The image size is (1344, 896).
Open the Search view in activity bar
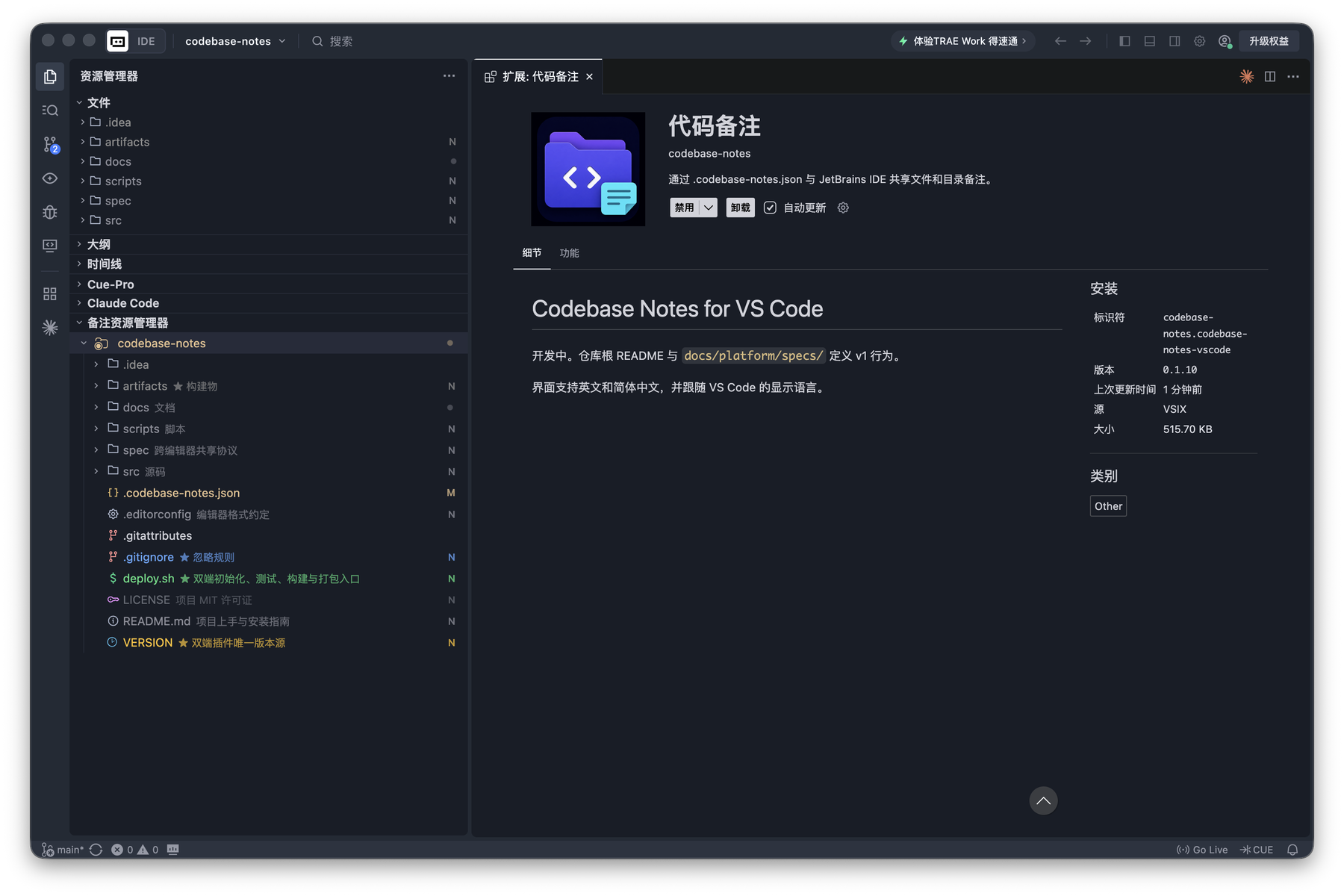click(x=50, y=111)
